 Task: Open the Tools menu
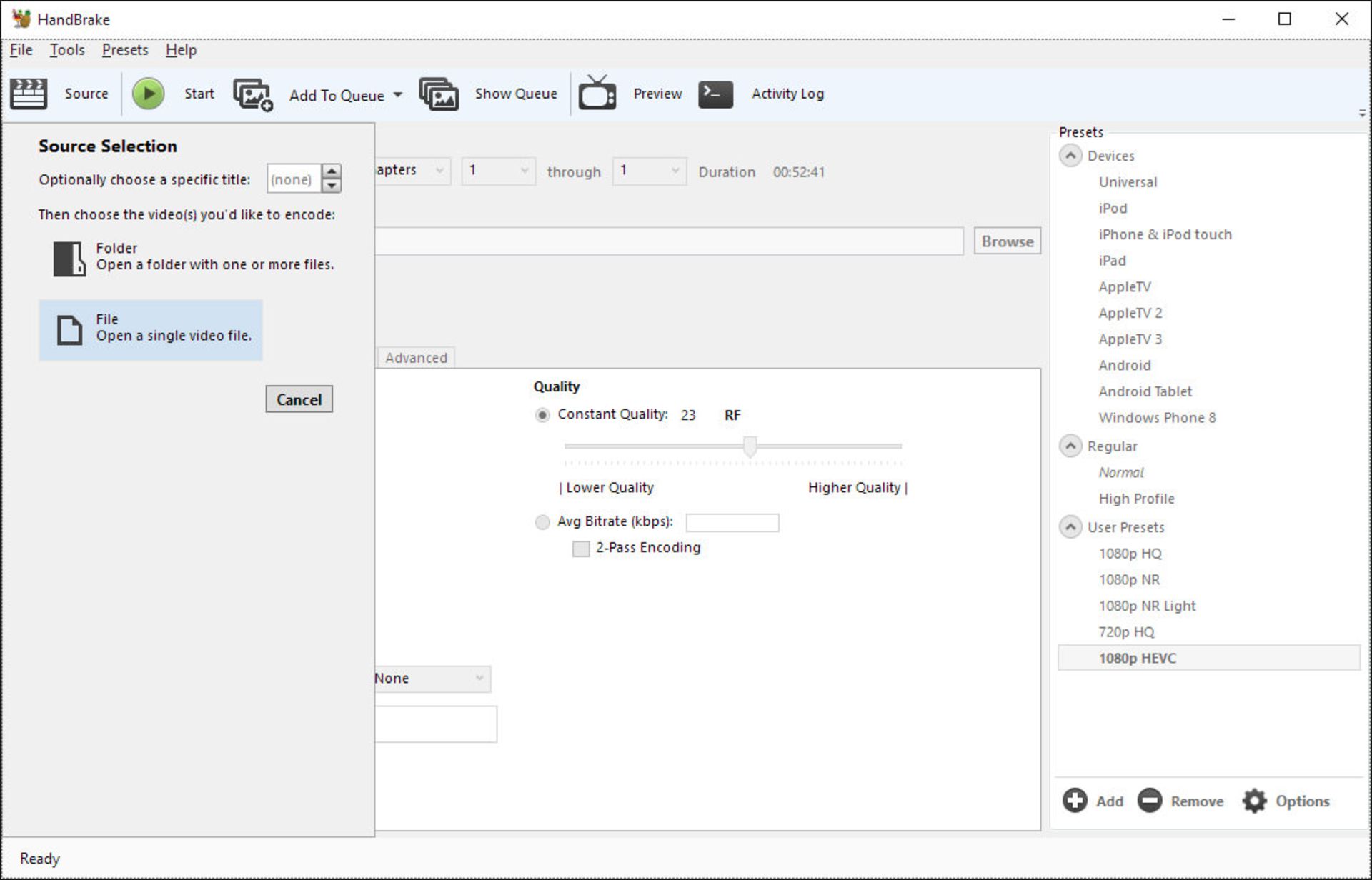tap(67, 50)
